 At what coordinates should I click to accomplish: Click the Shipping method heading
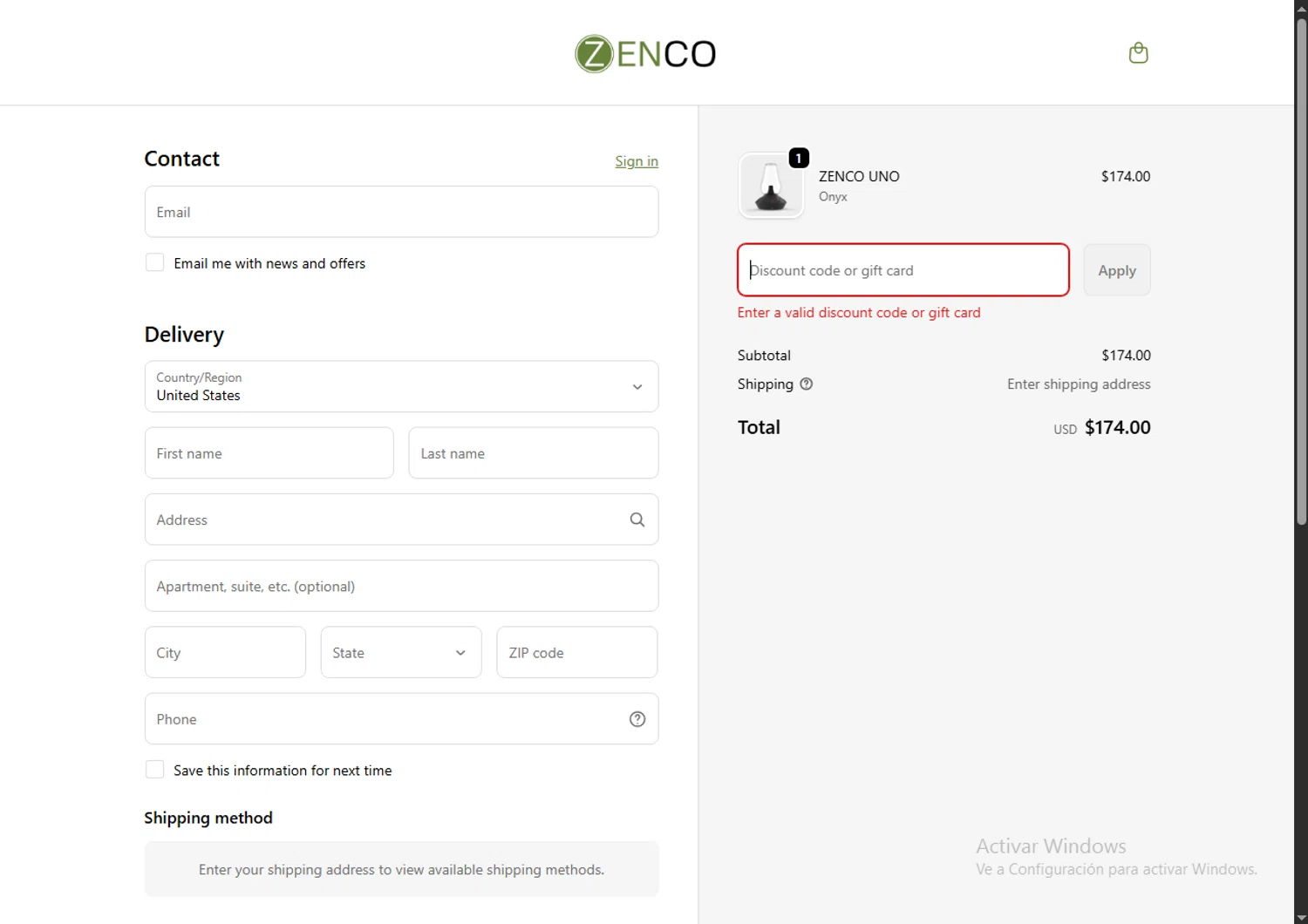click(208, 818)
